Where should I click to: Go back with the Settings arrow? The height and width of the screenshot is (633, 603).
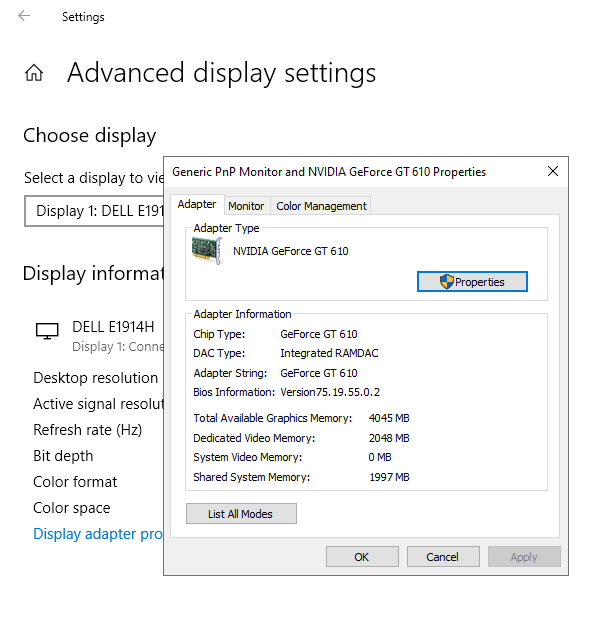click(24, 16)
